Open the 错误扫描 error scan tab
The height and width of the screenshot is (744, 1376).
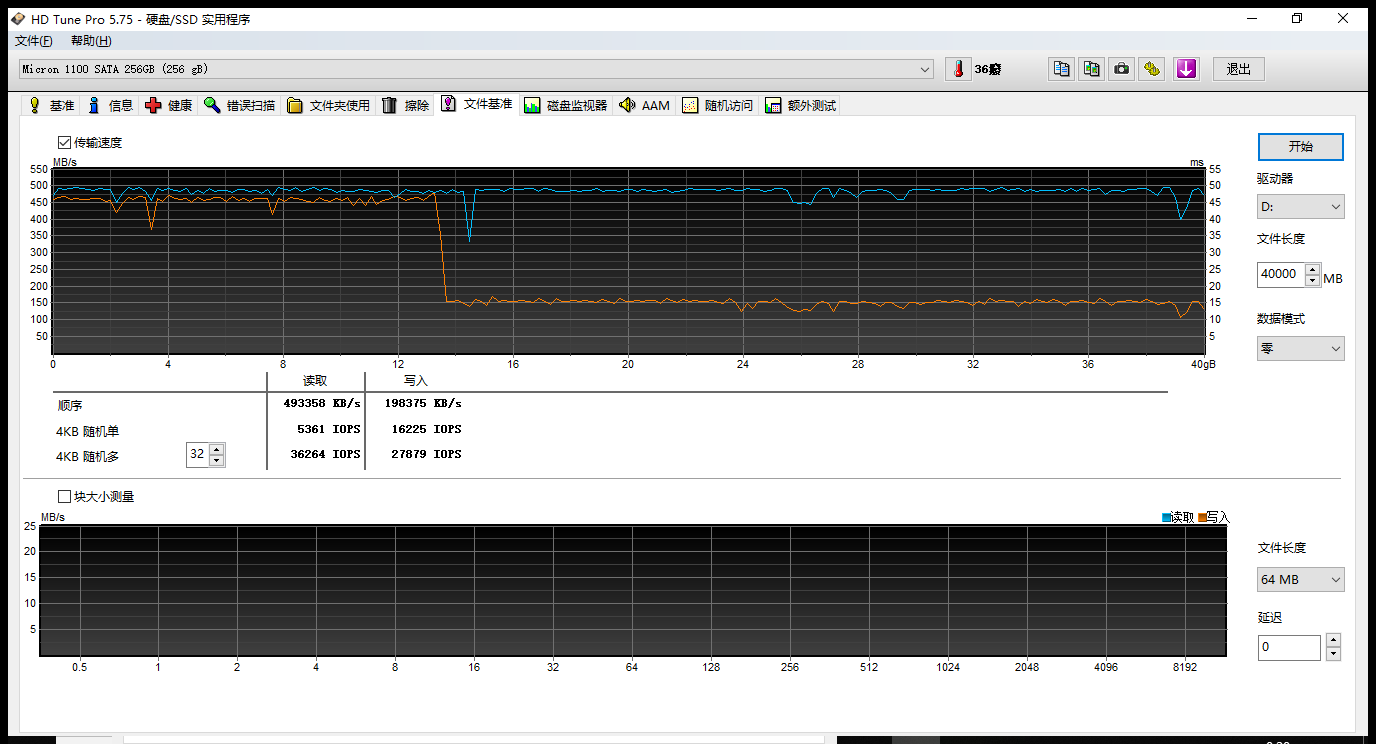pos(240,105)
